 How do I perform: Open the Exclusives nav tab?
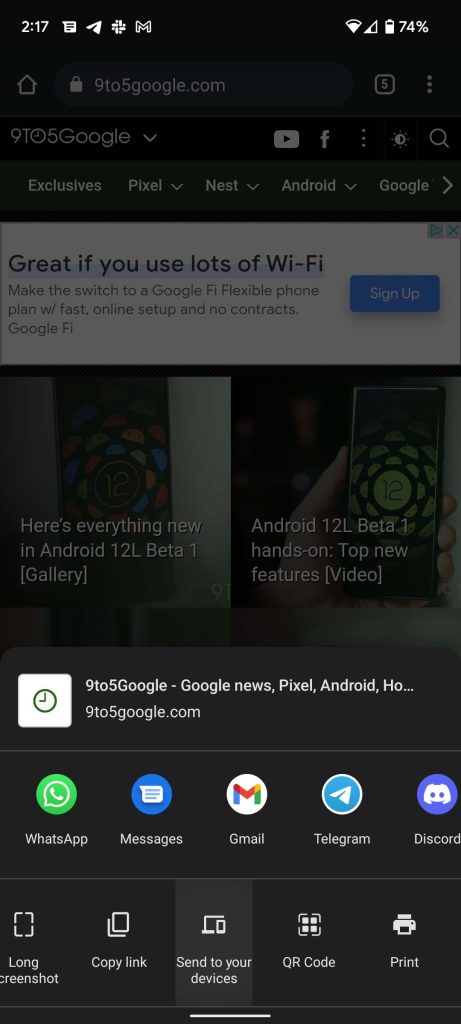pos(65,185)
